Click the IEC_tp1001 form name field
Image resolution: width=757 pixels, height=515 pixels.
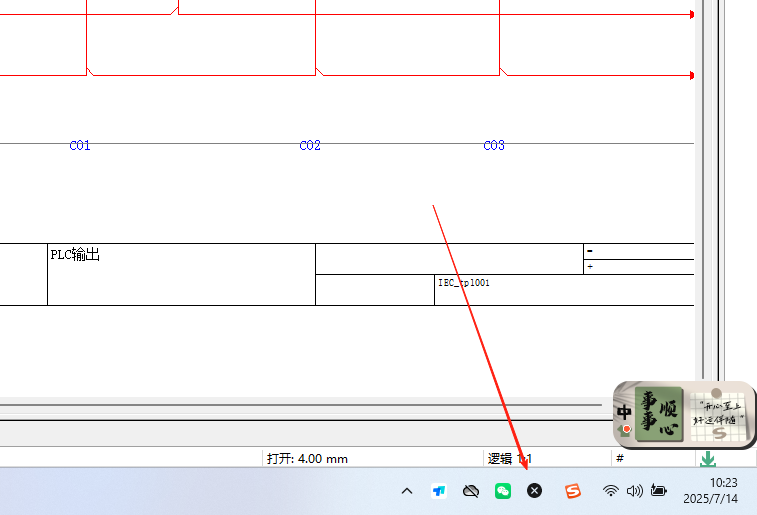464,283
